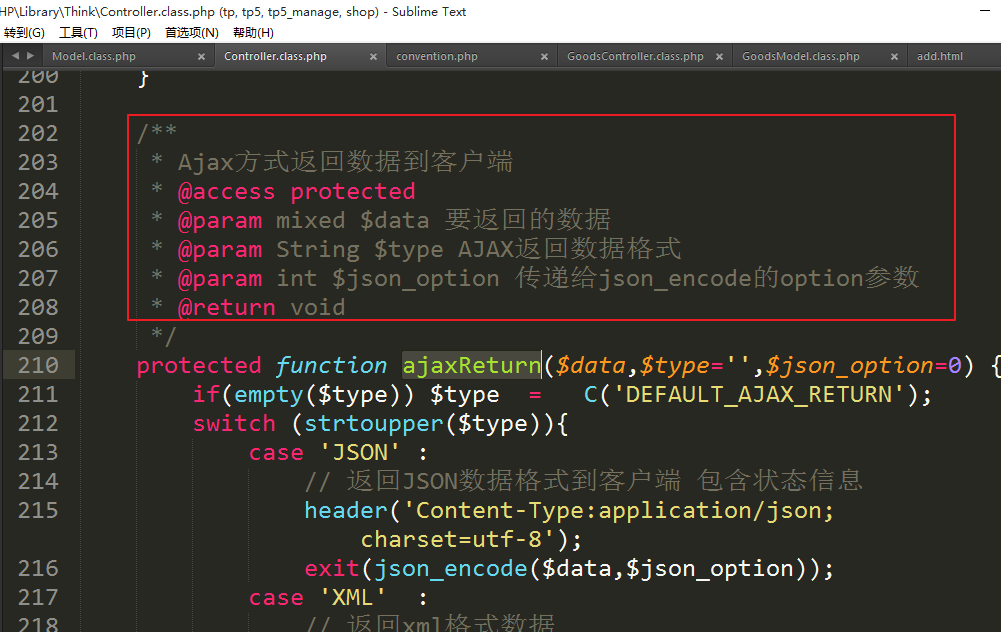Screen dimensions: 1001x632
Task: Switch to the convention.php tab
Action: coord(437,57)
